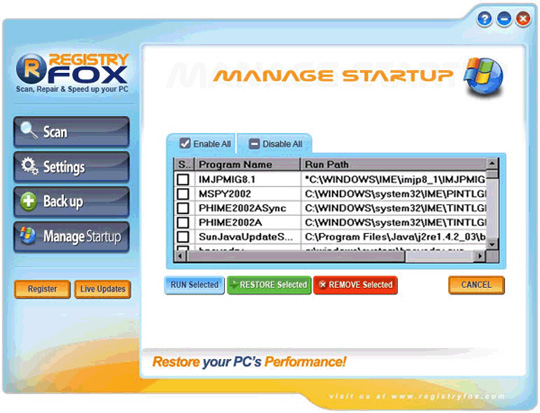Click the Registry Fox logo
The height and width of the screenshot is (413, 540).
72,73
